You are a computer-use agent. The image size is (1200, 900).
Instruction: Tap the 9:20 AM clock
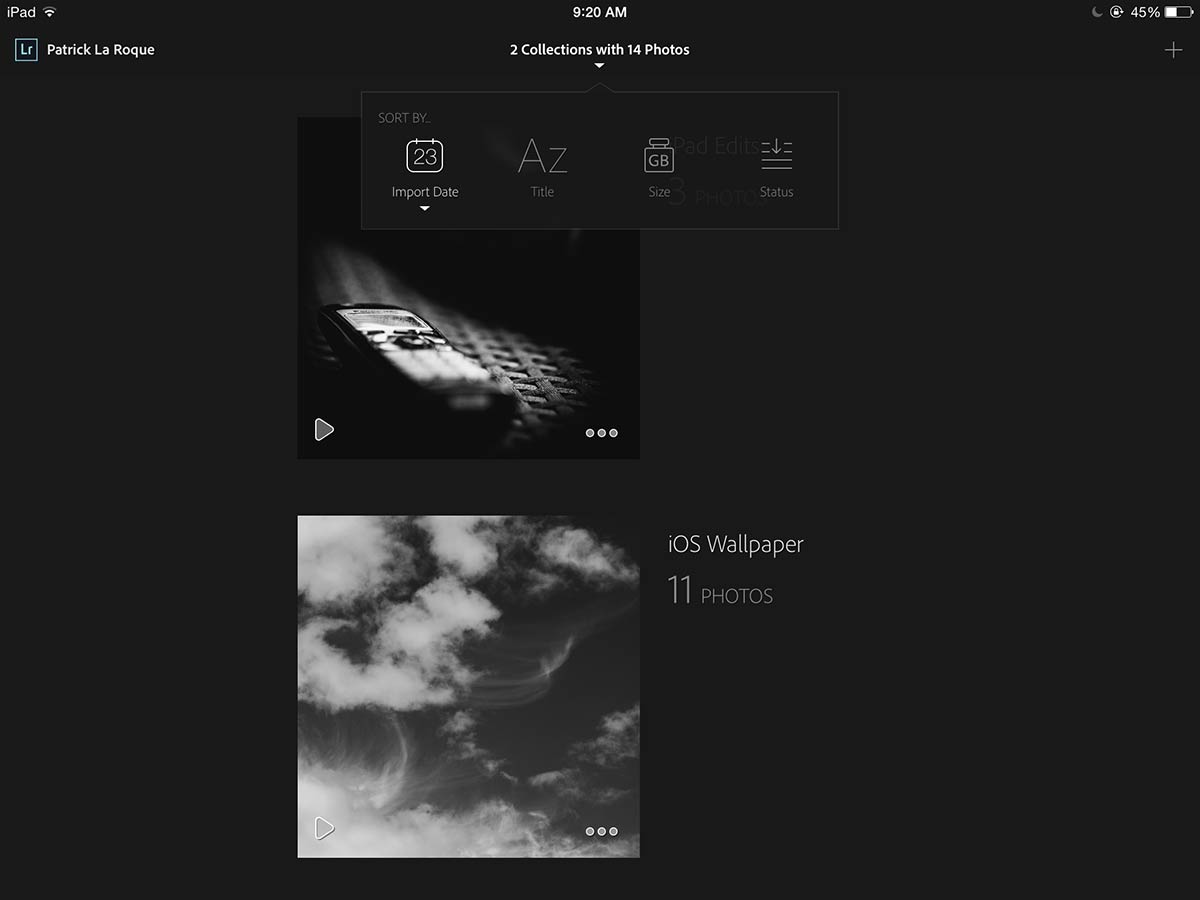tap(600, 12)
